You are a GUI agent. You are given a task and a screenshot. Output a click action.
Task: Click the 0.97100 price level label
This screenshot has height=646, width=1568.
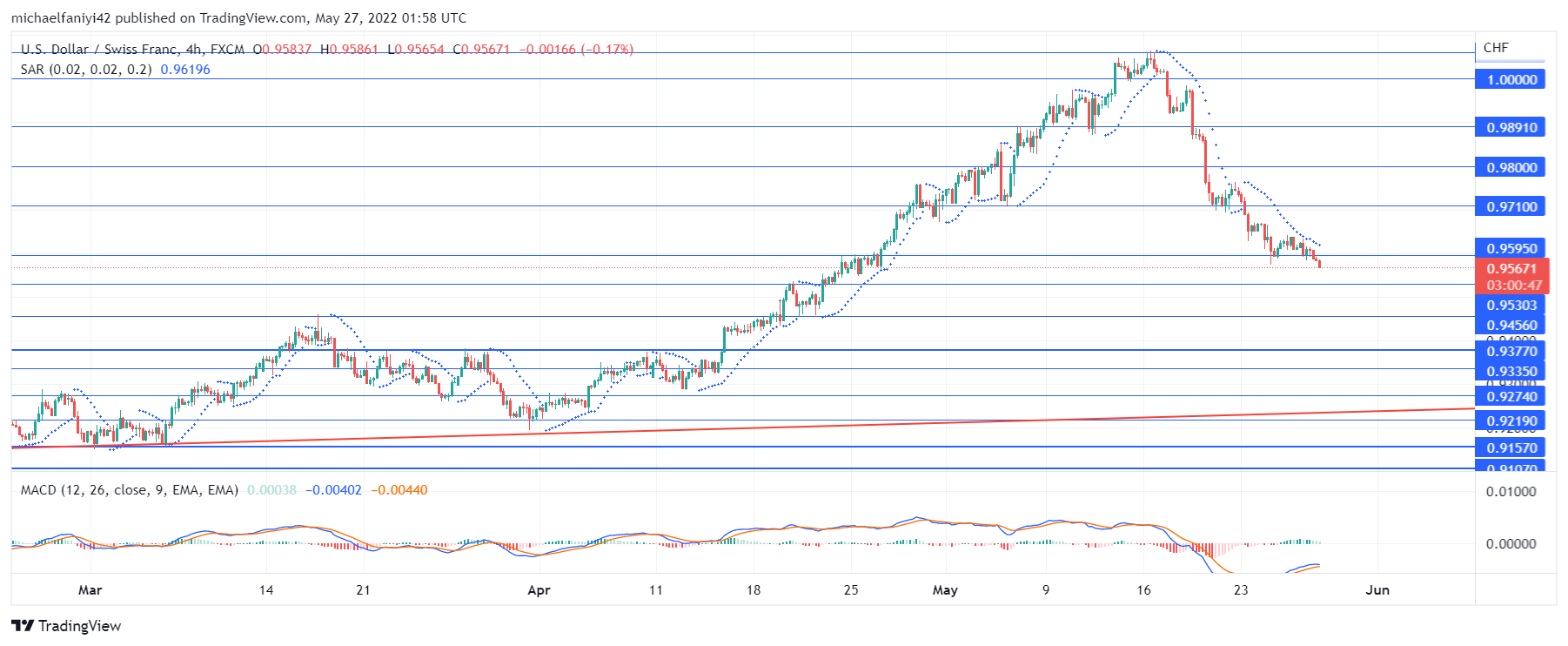1511,207
